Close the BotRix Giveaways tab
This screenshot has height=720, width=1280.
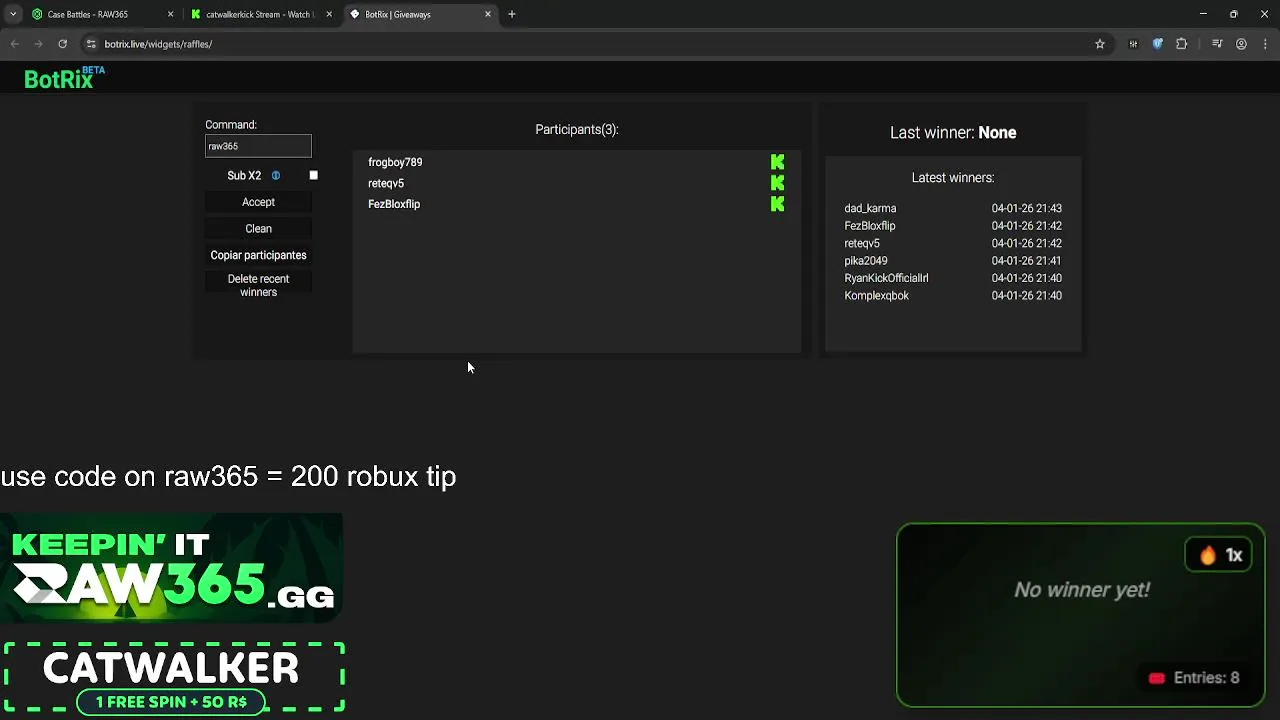[488, 15]
